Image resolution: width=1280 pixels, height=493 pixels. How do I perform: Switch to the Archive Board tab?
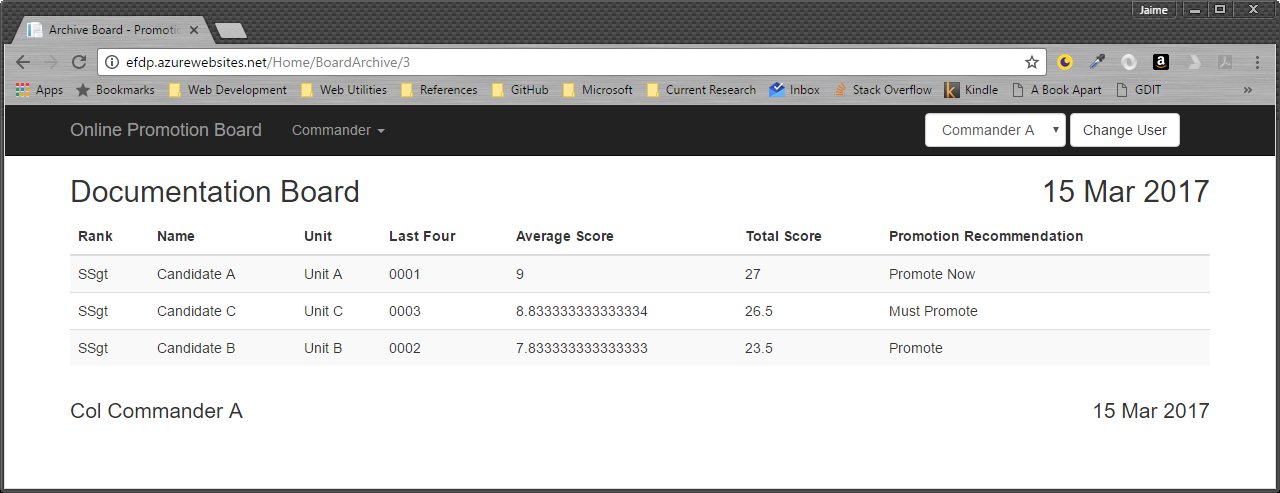(x=110, y=30)
